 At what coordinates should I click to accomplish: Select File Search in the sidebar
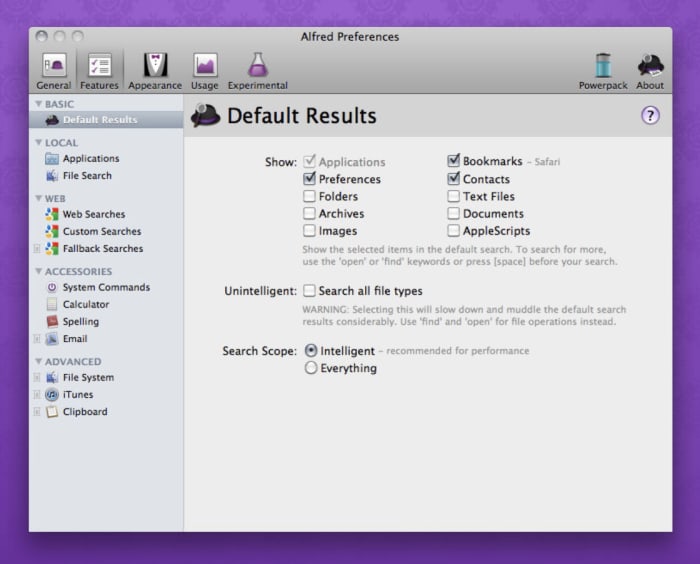coord(87,176)
